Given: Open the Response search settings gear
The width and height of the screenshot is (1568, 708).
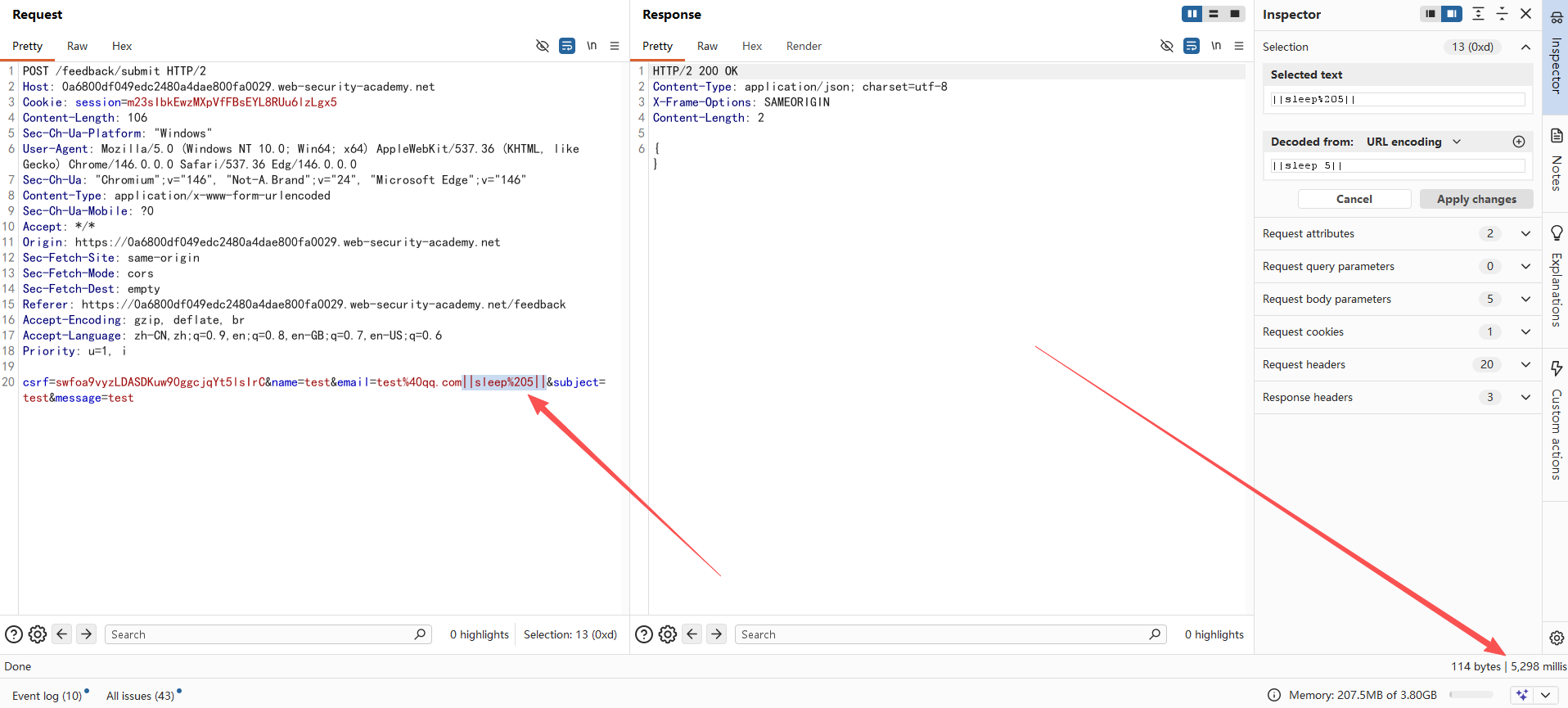Looking at the screenshot, I should 668,634.
